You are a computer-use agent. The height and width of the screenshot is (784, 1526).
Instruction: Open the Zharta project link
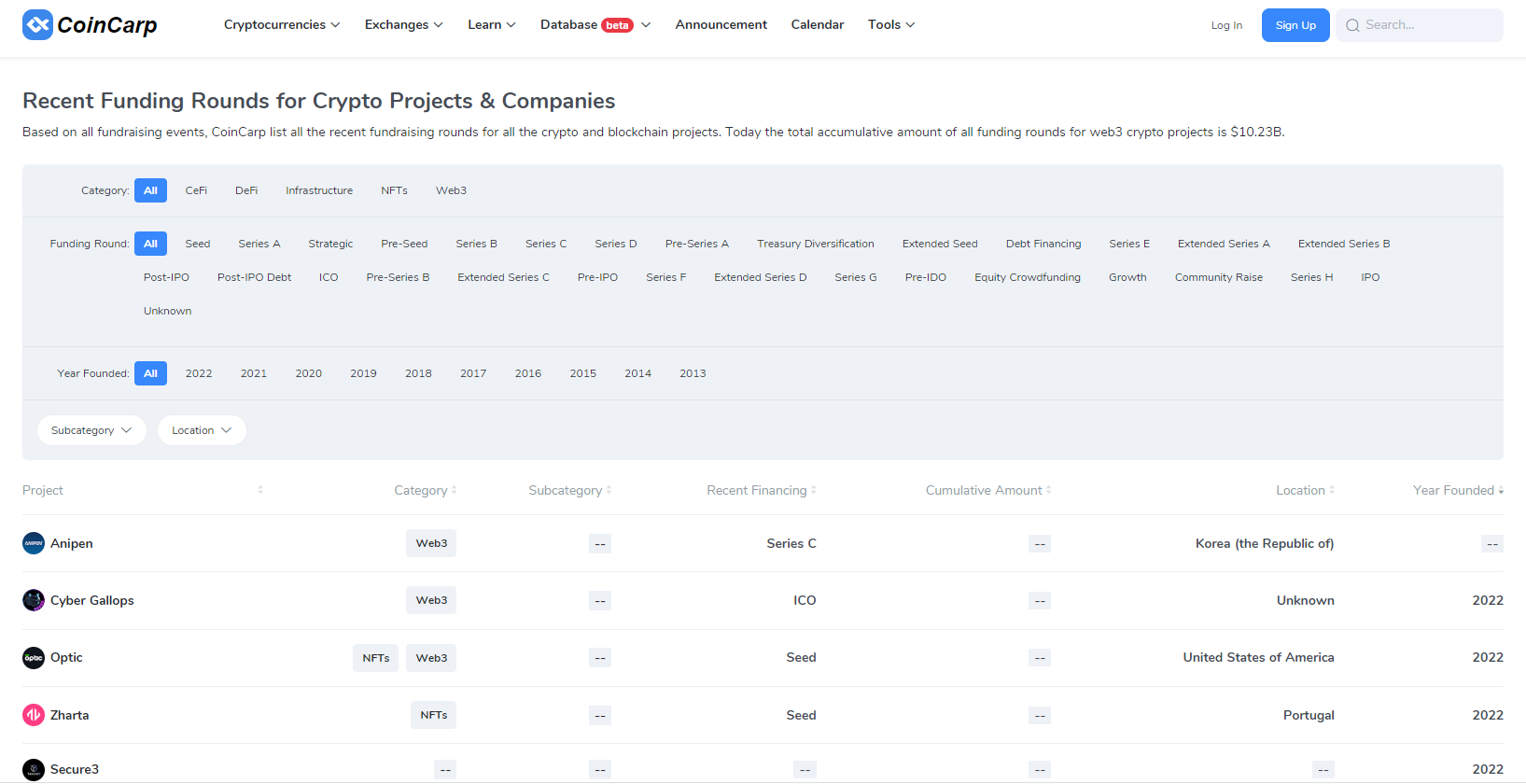click(x=70, y=715)
